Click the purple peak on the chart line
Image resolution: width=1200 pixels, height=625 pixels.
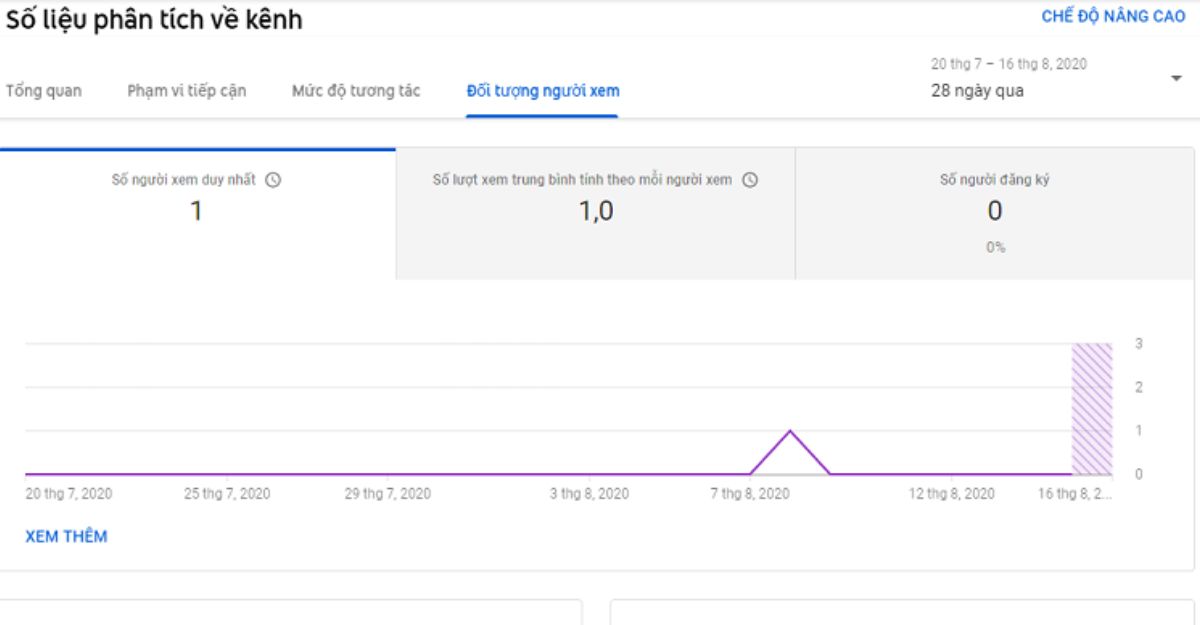tap(790, 432)
